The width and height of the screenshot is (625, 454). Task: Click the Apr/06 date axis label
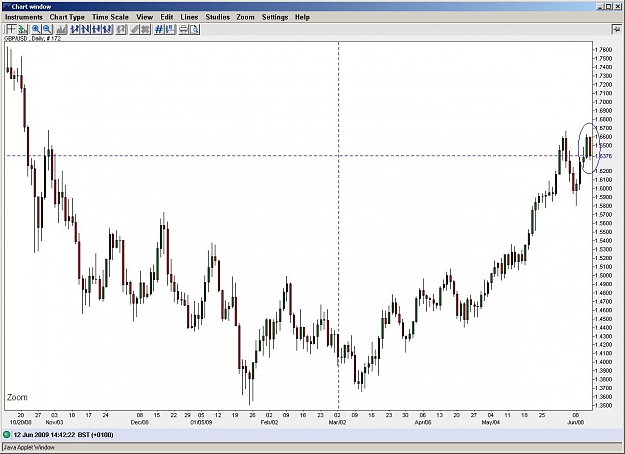click(423, 422)
